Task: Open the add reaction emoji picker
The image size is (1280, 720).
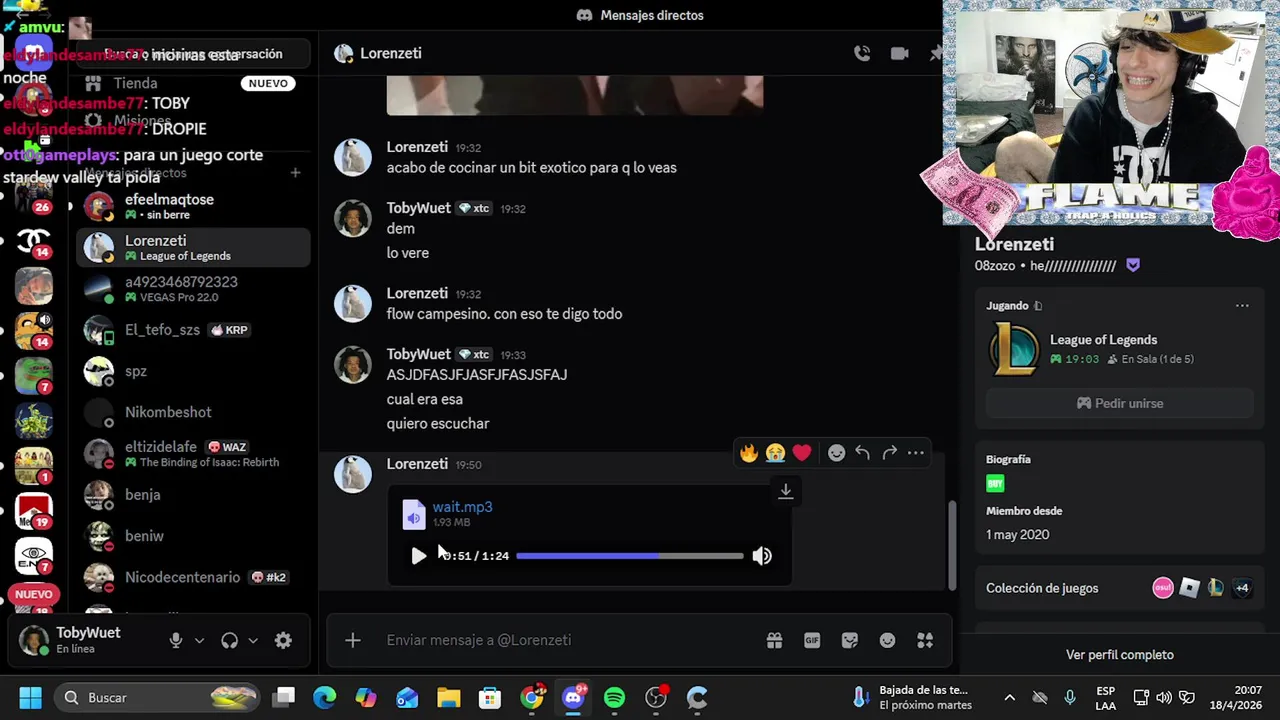Action: pos(836,453)
